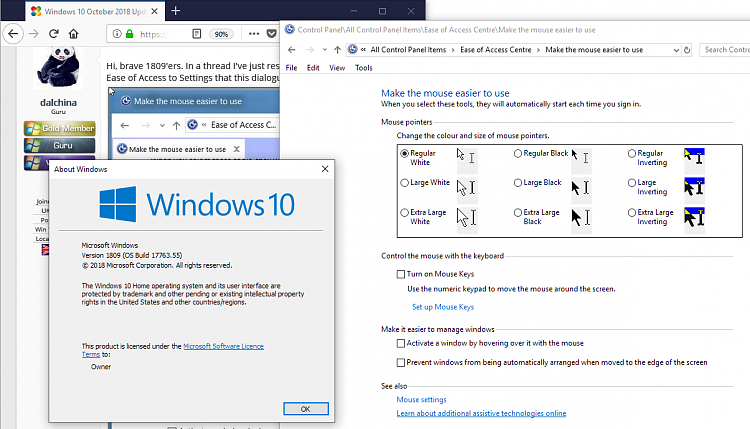Select Regular Inverting pointer option
Image resolution: width=750 pixels, height=429 pixels.
click(632, 154)
